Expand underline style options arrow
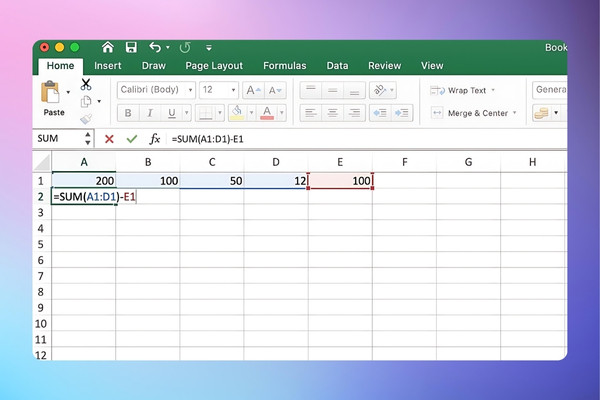This screenshot has width=600, height=400. pyautogui.click(x=186, y=113)
